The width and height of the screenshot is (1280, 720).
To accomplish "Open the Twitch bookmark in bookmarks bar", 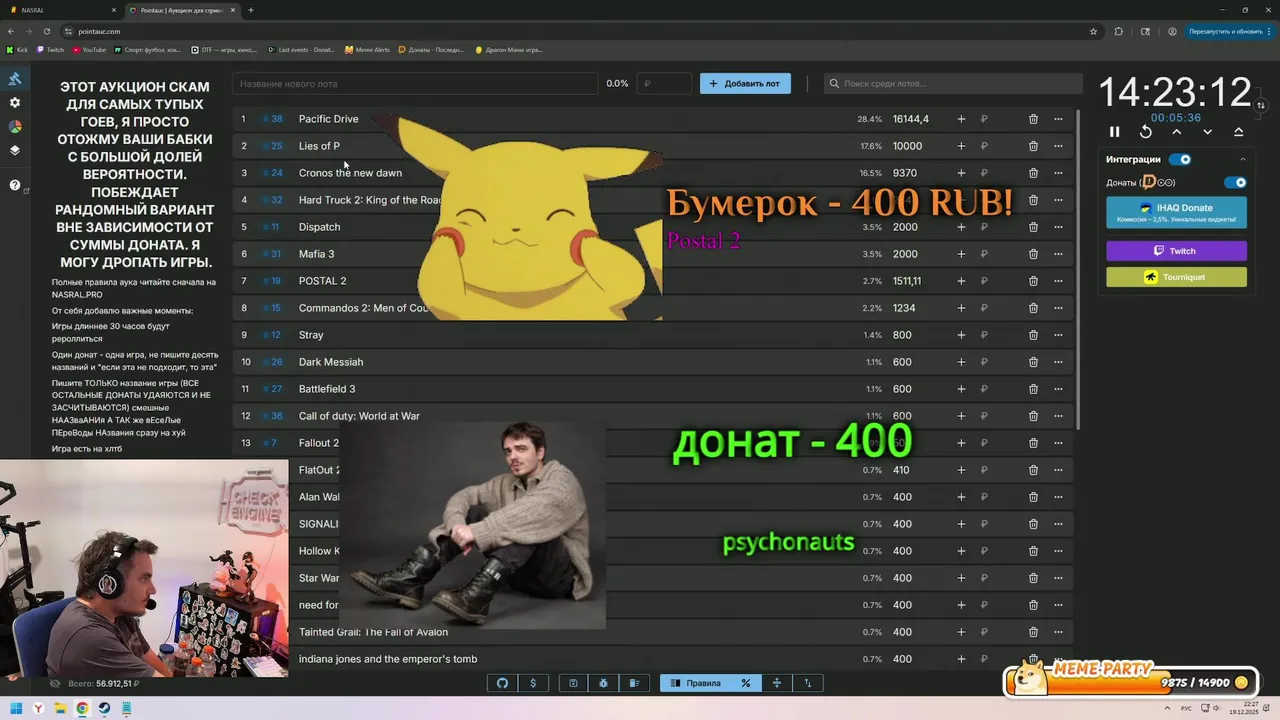I will point(50,49).
